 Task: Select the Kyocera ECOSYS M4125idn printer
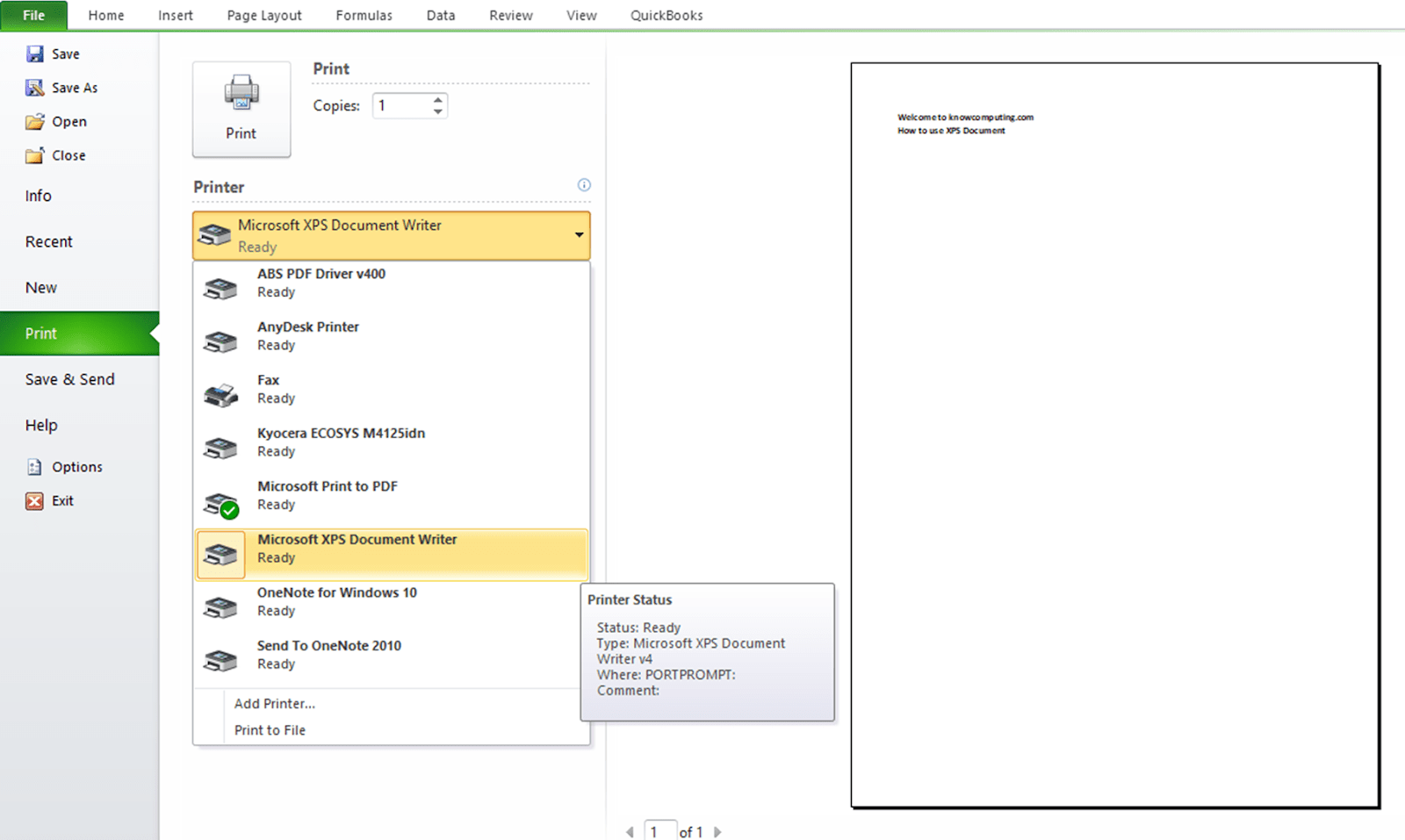tap(341, 442)
